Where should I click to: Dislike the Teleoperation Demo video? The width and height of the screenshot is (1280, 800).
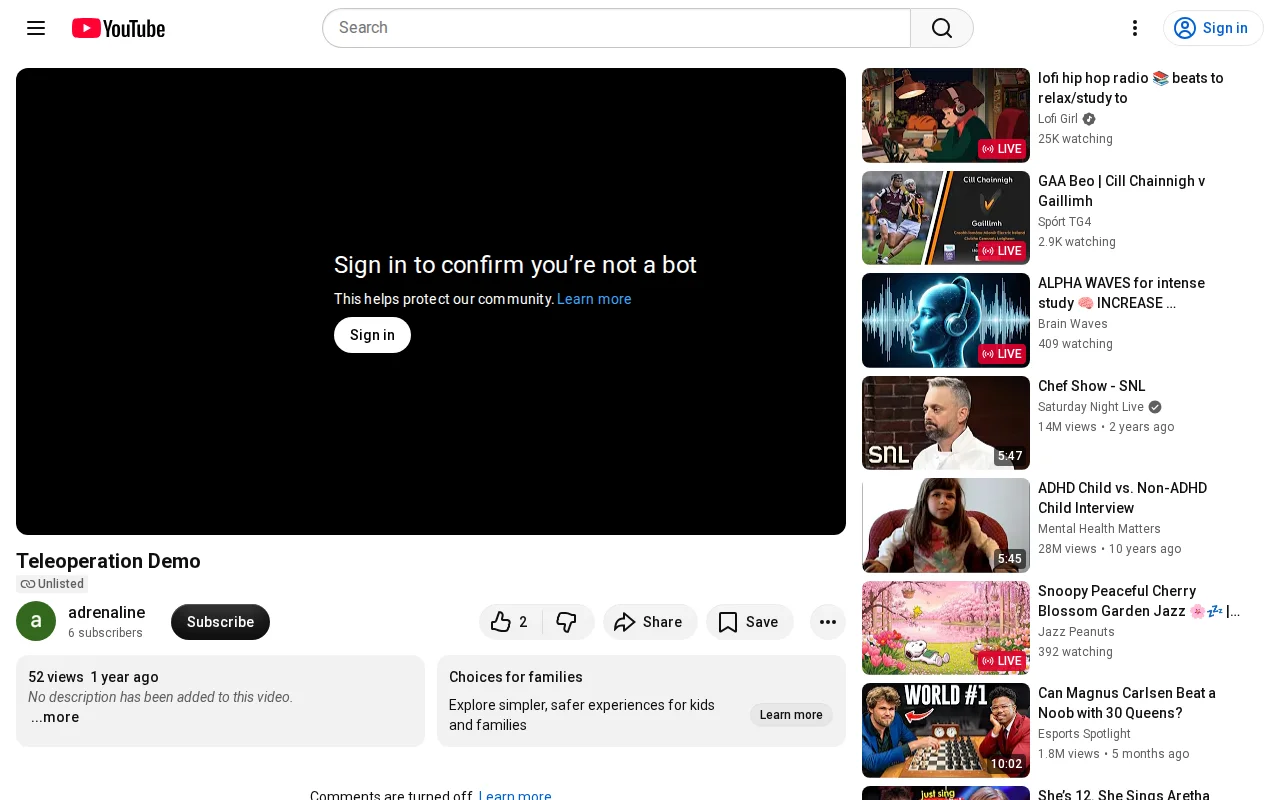568,622
